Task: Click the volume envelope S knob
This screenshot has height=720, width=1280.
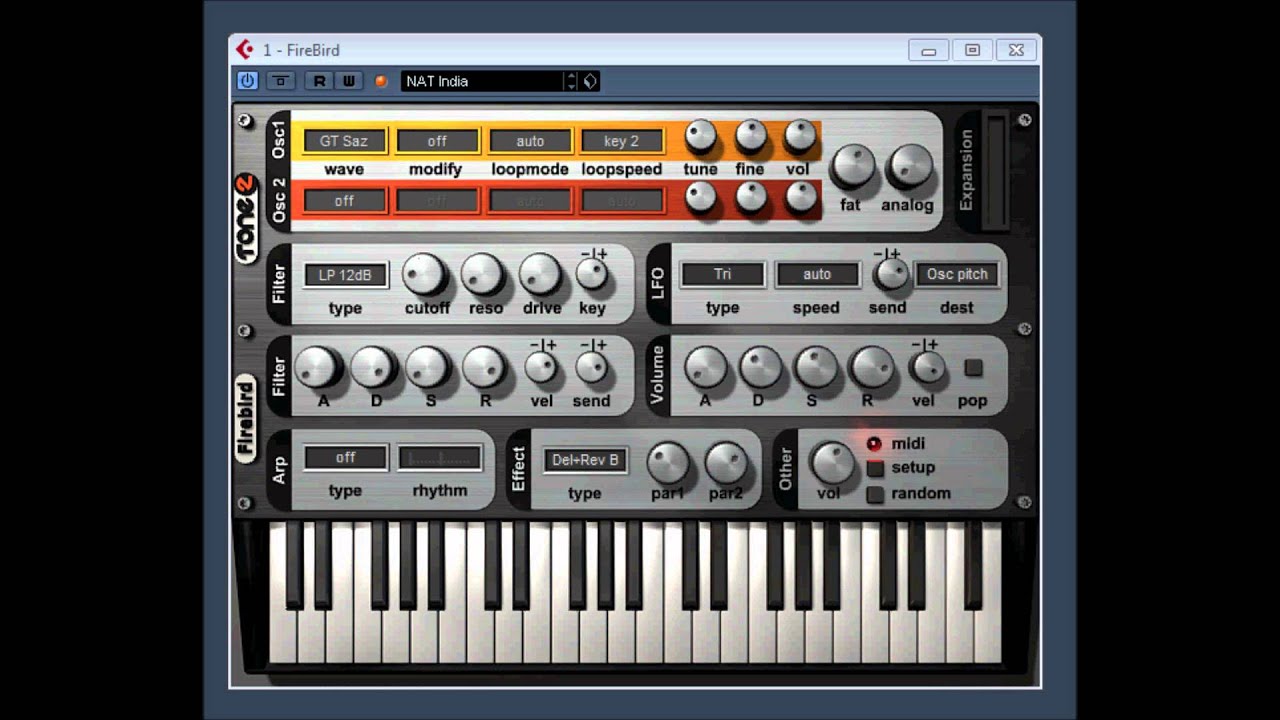Action: pyautogui.click(x=817, y=368)
